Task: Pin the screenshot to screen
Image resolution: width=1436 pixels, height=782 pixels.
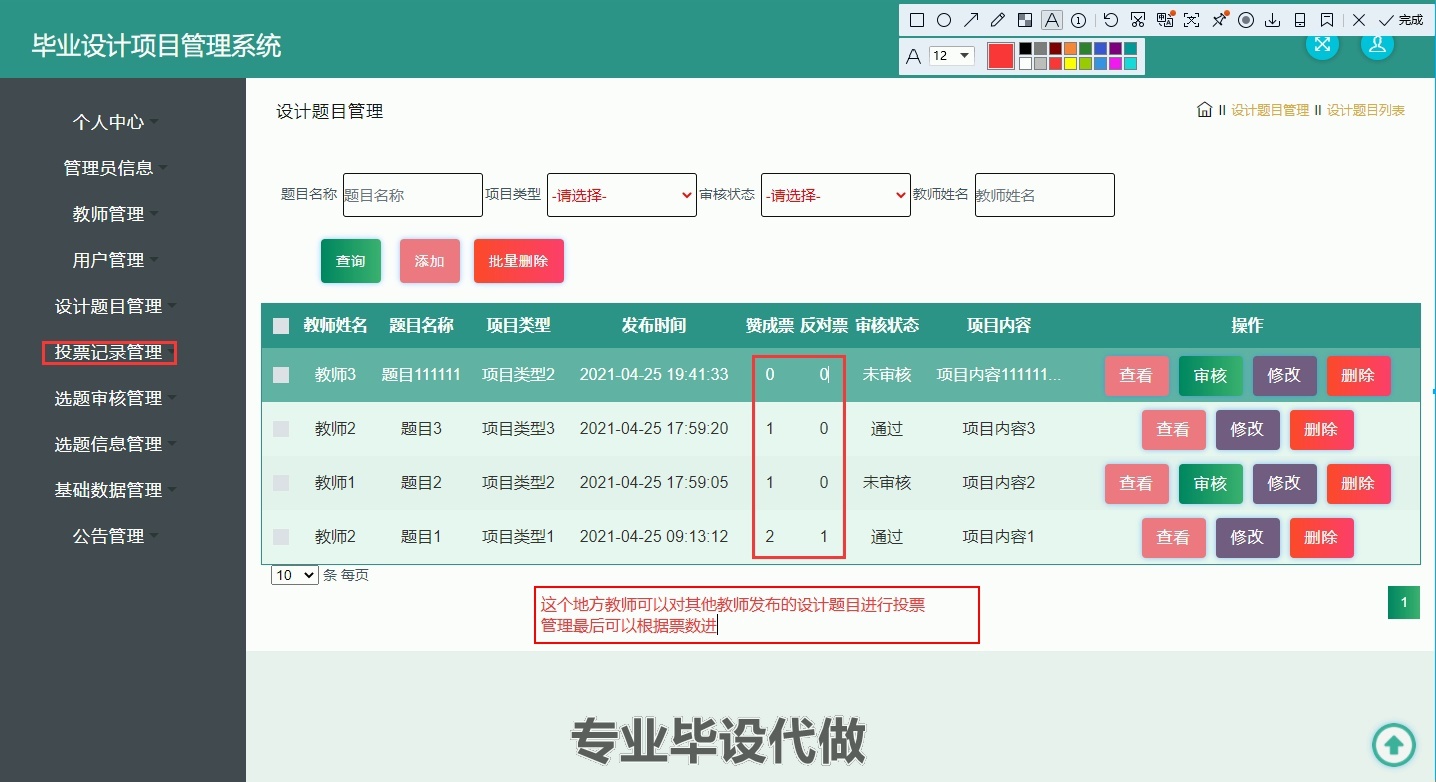Action: tap(1218, 20)
